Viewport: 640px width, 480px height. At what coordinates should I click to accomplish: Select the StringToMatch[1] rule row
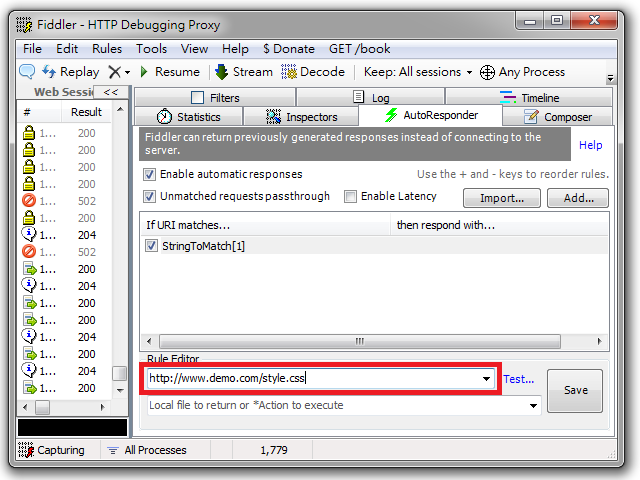coord(374,246)
